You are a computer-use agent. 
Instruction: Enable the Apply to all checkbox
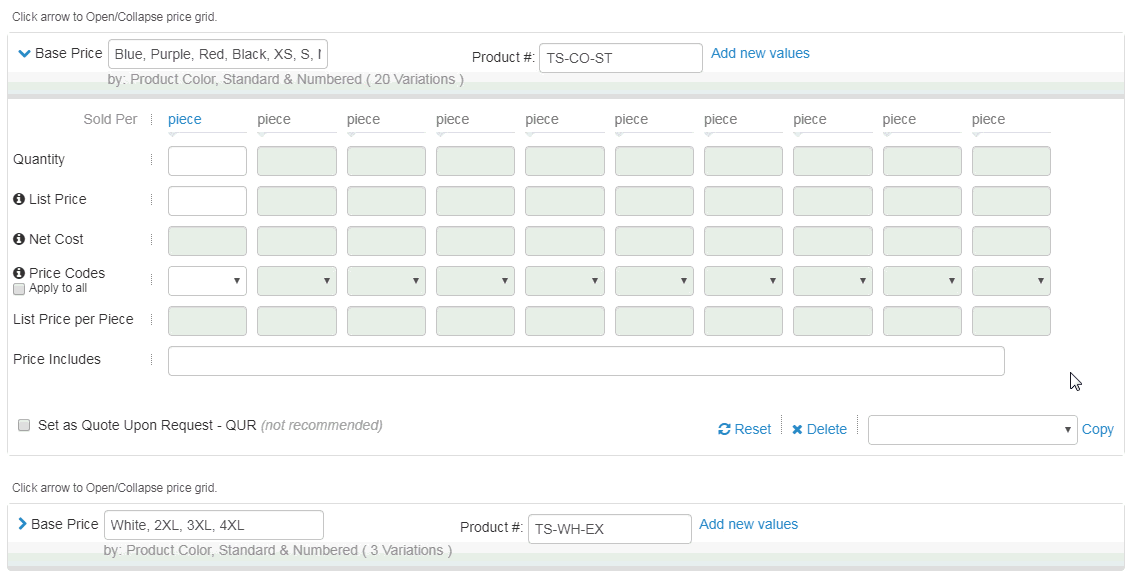[x=19, y=289]
